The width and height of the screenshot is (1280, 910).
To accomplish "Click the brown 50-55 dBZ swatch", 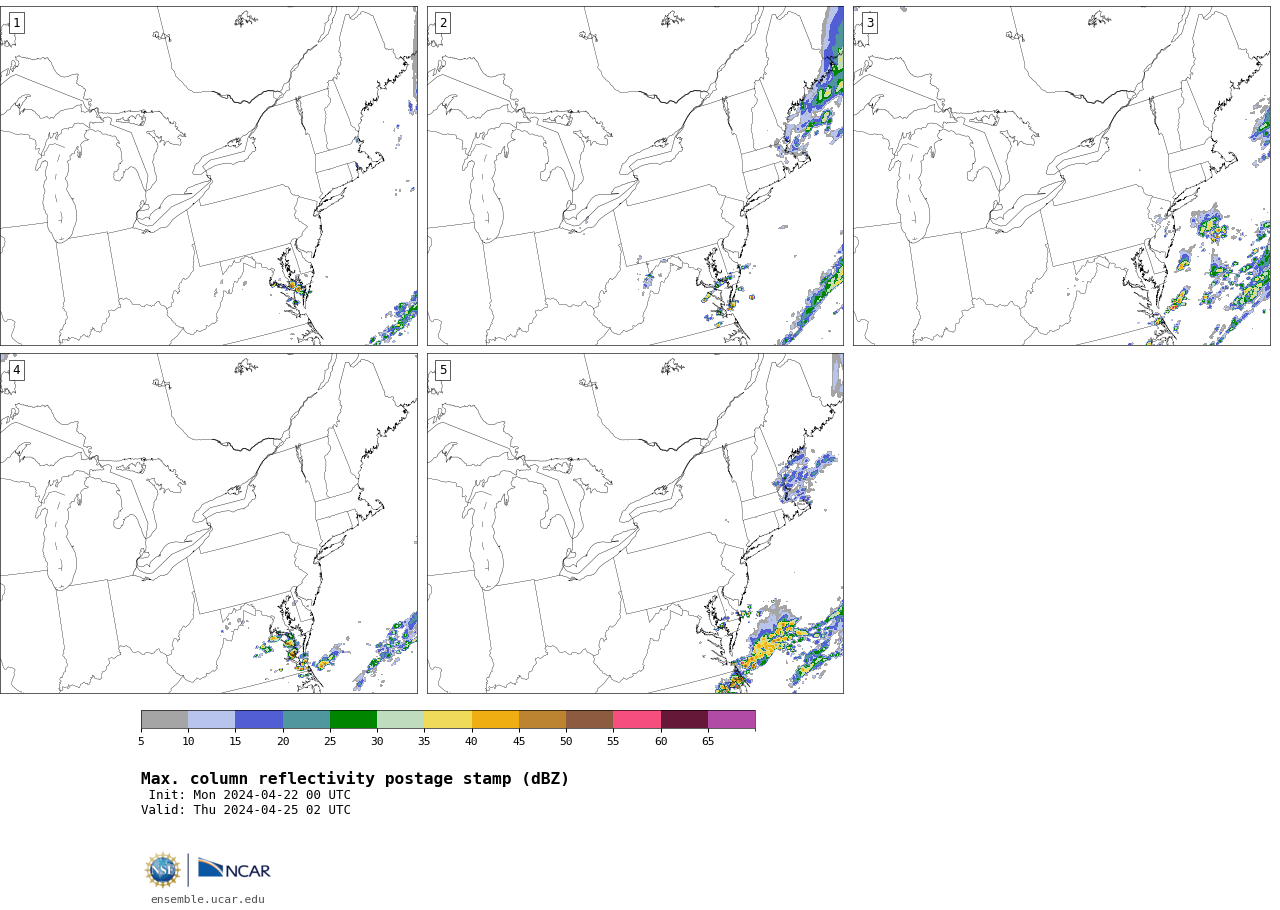I will (x=590, y=720).
